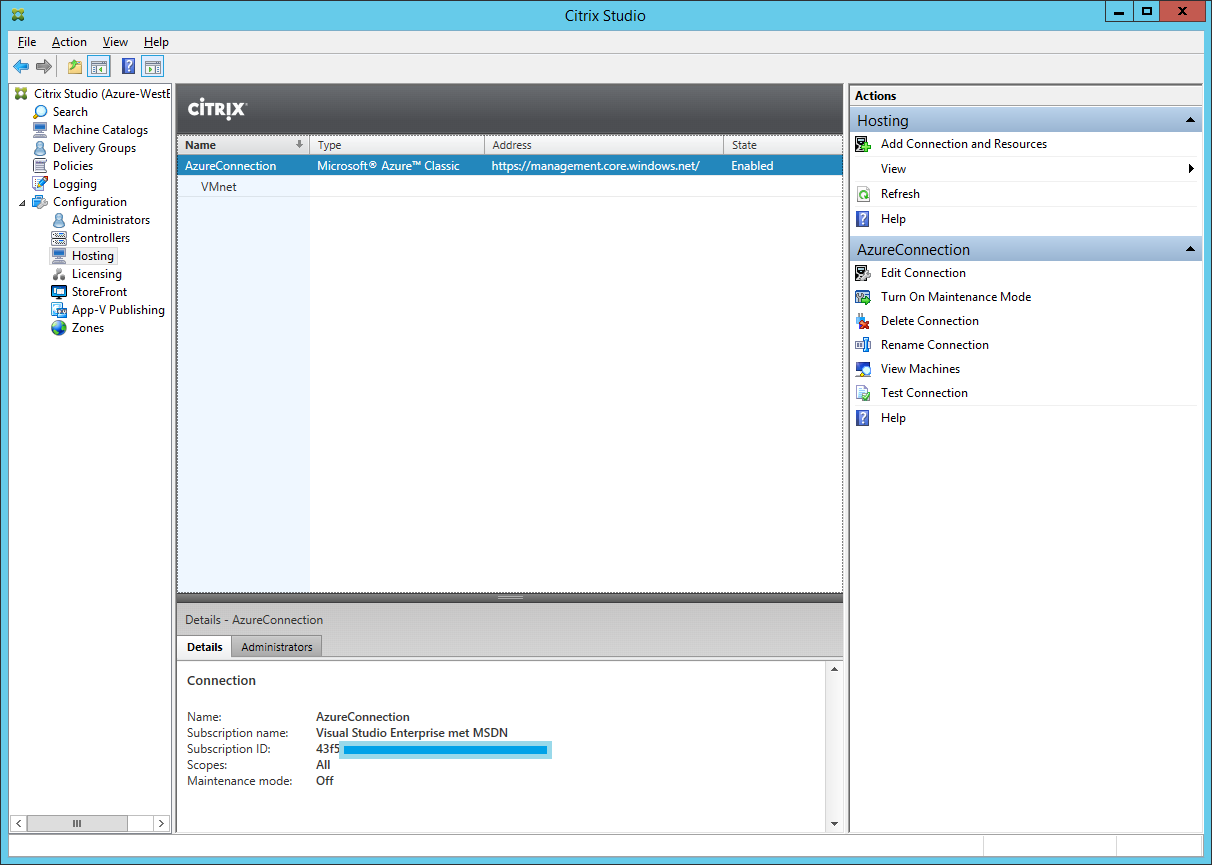Screen dimensions: 1212x865
Task: Expand the View submenu in the Actions pane
Action: pos(1191,169)
